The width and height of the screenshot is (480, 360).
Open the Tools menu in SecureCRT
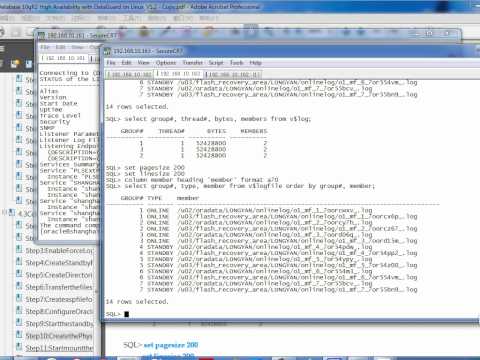pyautogui.click(x=236, y=63)
